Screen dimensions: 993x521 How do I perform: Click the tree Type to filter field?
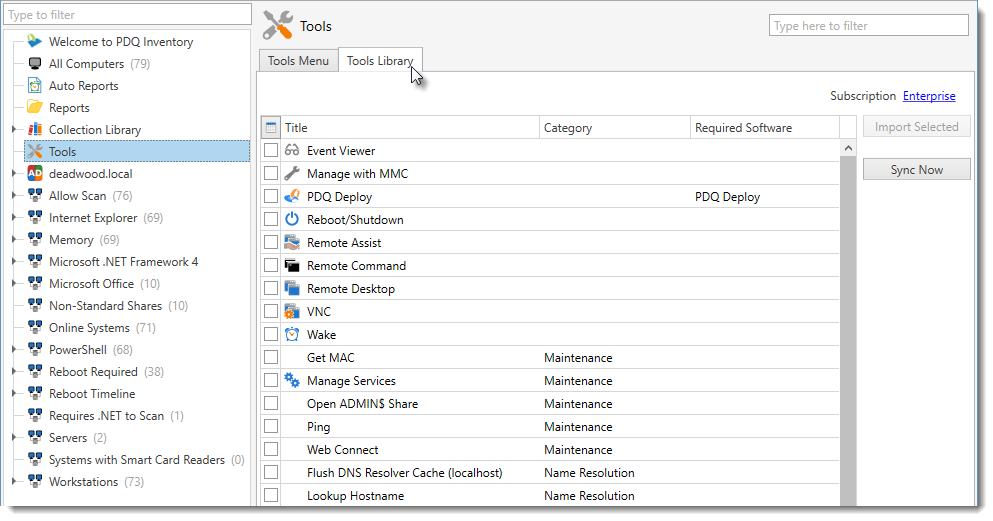(127, 15)
